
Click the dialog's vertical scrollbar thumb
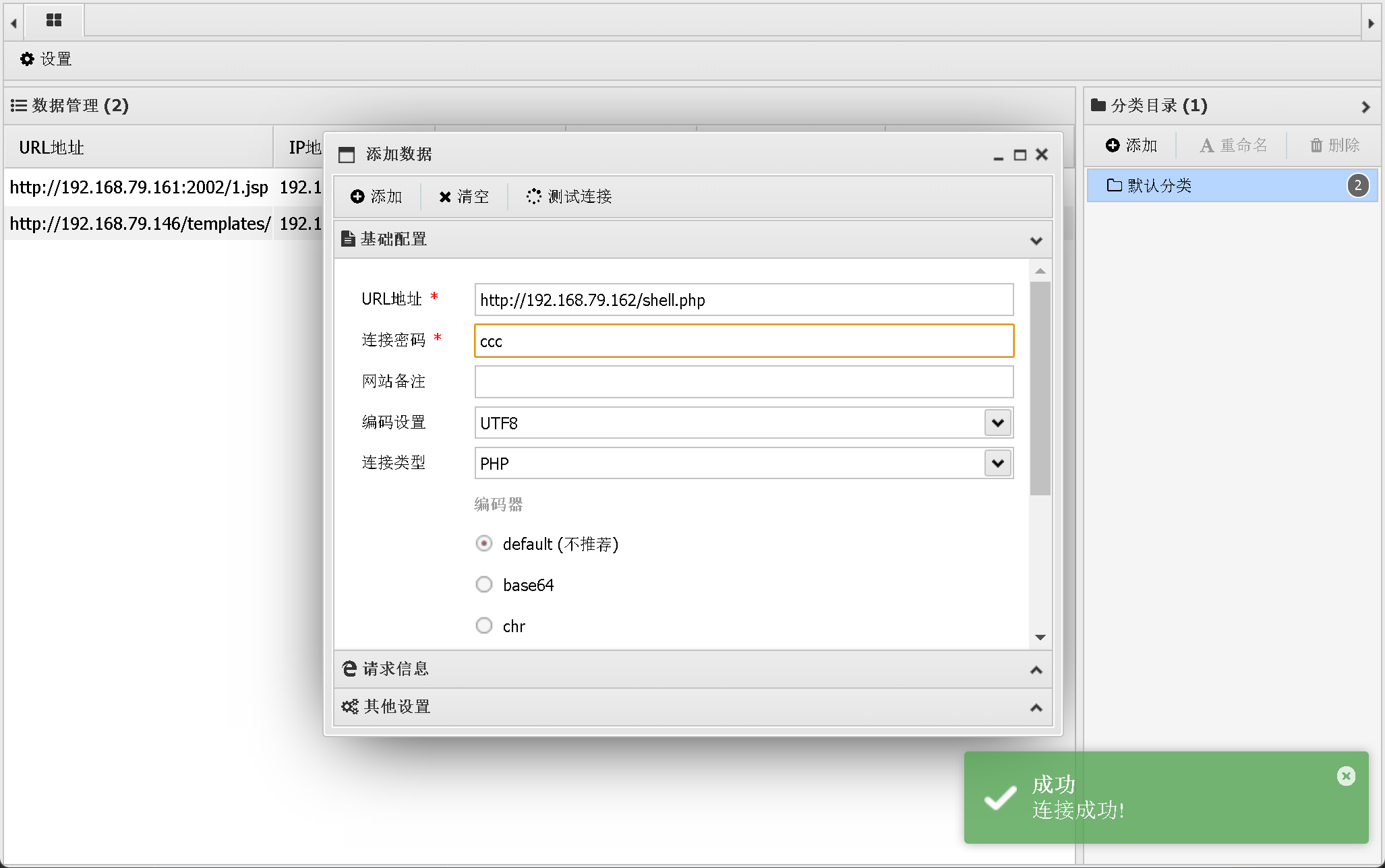[1040, 387]
